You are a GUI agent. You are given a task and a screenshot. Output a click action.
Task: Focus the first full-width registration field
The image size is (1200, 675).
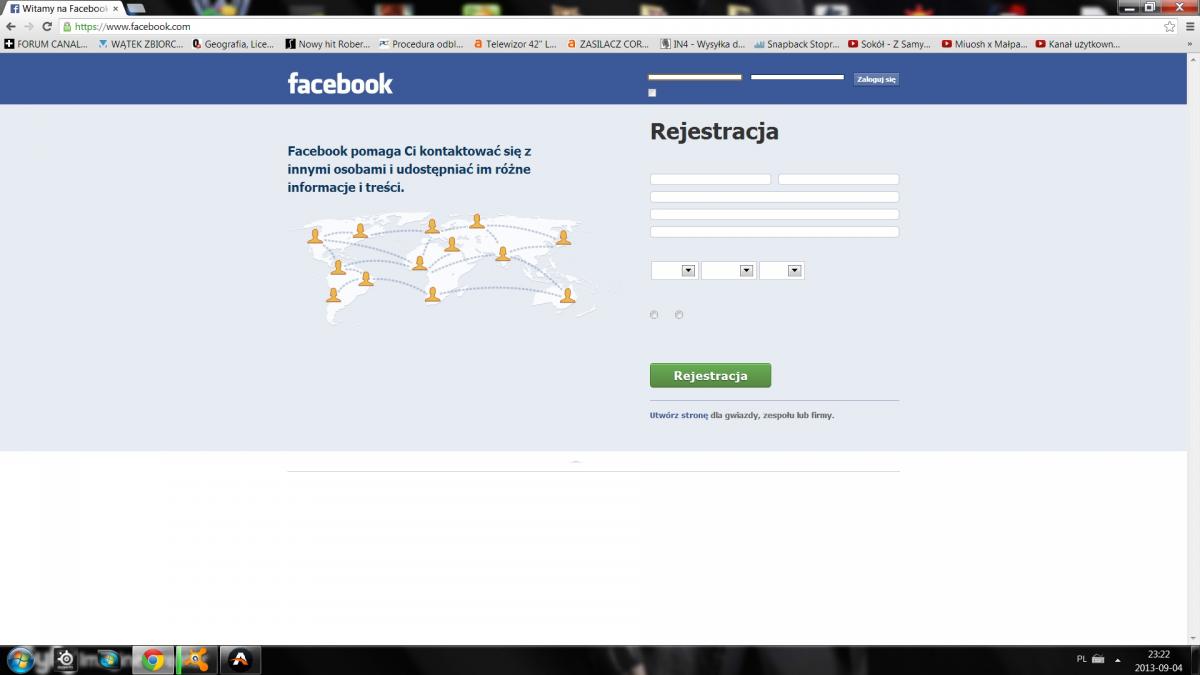click(x=774, y=197)
